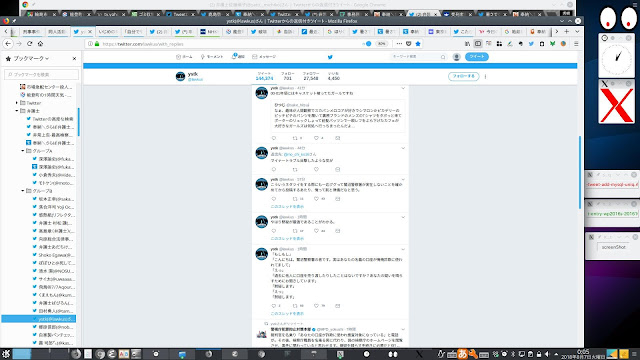This screenshot has width=640, height=360.
Task: Open page actions three-dot menu in address bar
Action: pyautogui.click(x=399, y=44)
